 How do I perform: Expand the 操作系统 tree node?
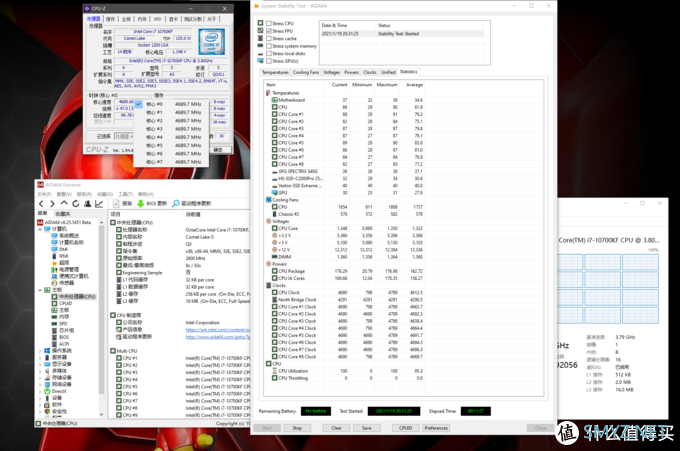click(40, 351)
